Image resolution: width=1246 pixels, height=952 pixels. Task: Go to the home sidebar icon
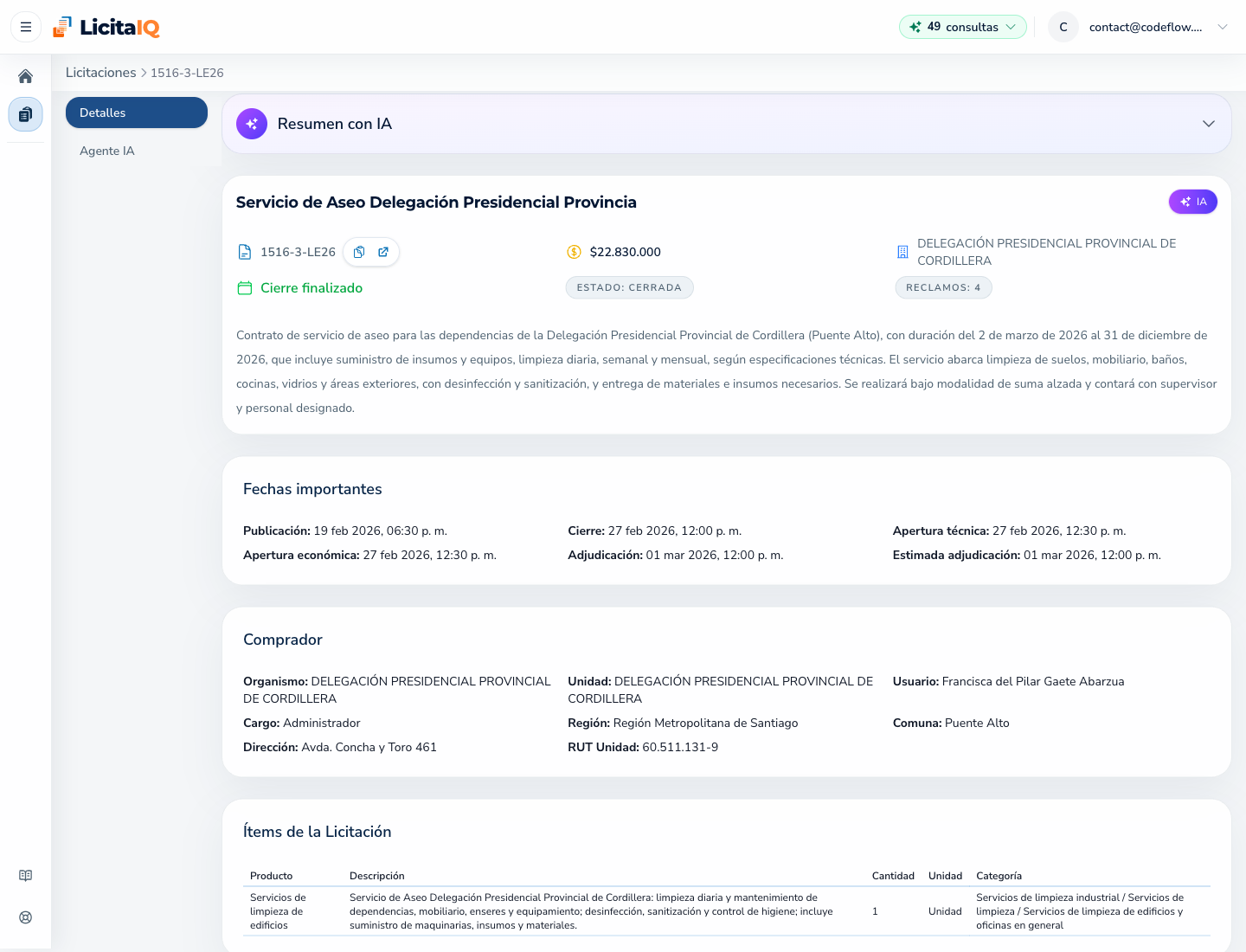[26, 76]
